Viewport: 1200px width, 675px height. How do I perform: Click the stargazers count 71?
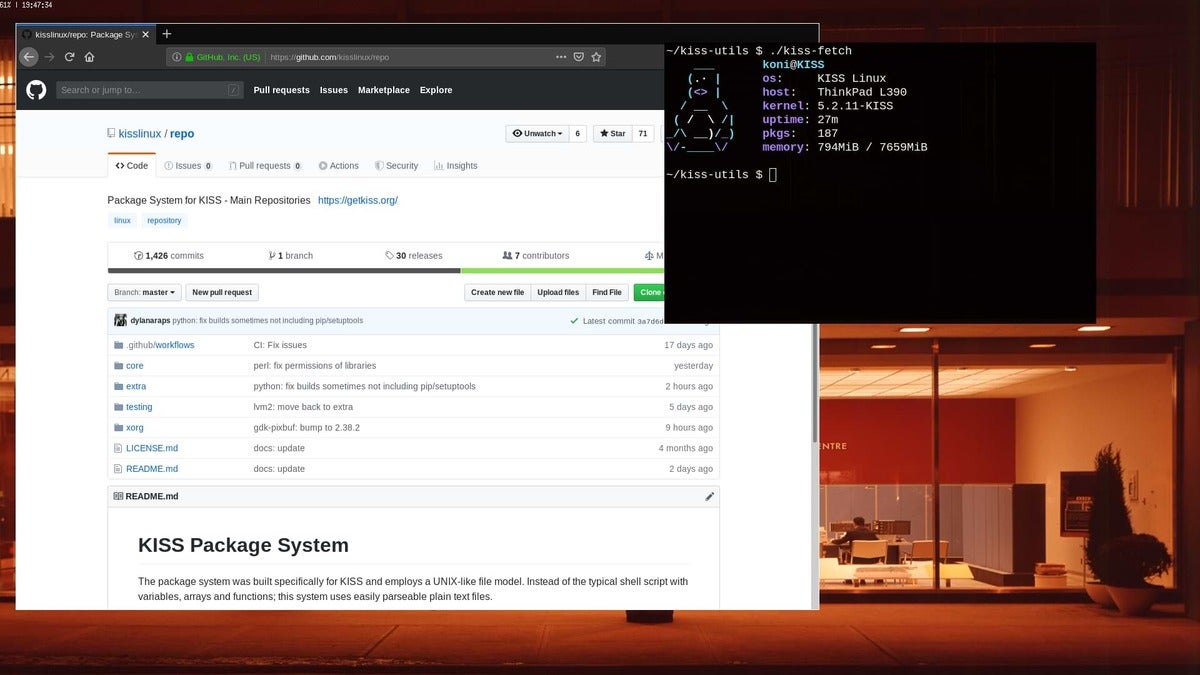coord(643,133)
